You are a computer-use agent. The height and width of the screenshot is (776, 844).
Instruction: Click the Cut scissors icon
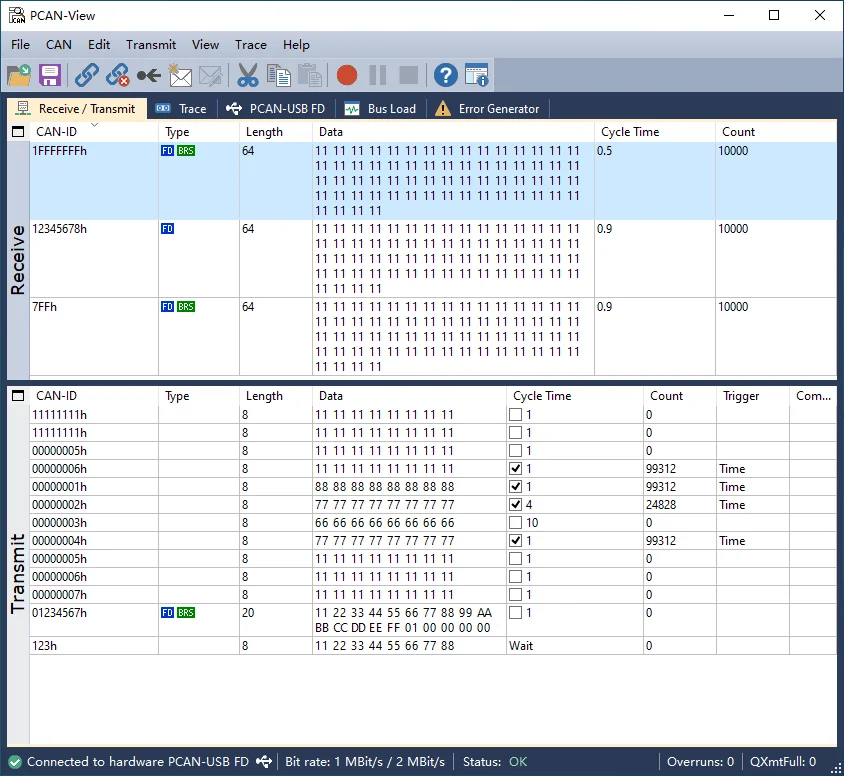[x=248, y=75]
